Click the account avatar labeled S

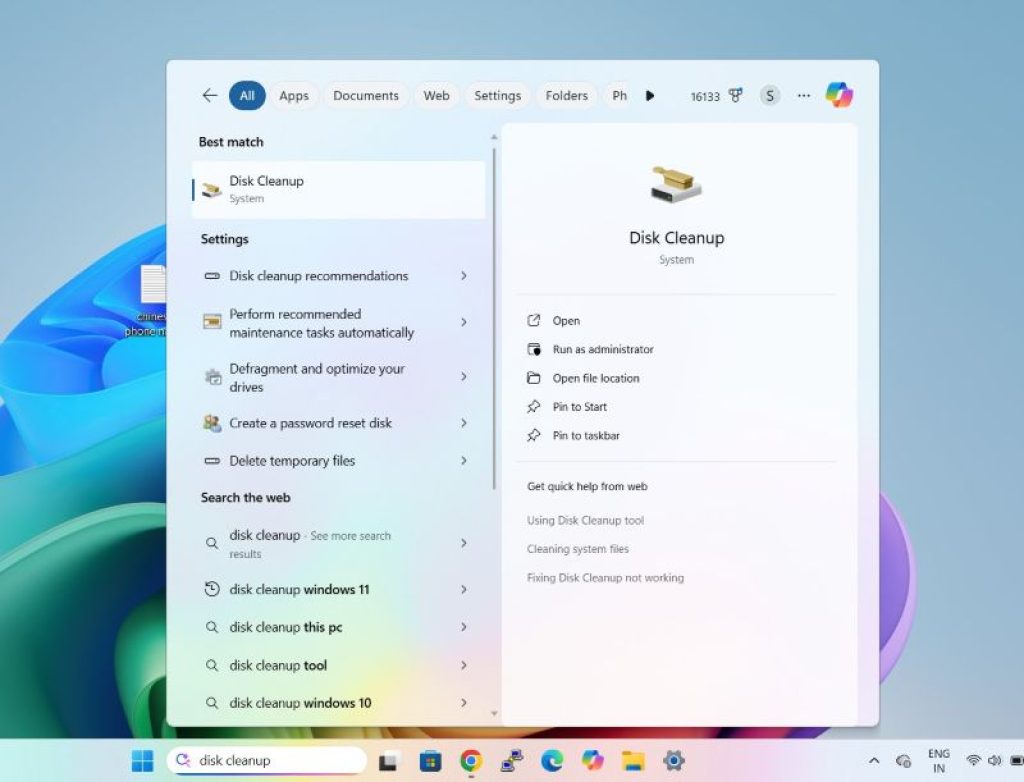click(769, 95)
